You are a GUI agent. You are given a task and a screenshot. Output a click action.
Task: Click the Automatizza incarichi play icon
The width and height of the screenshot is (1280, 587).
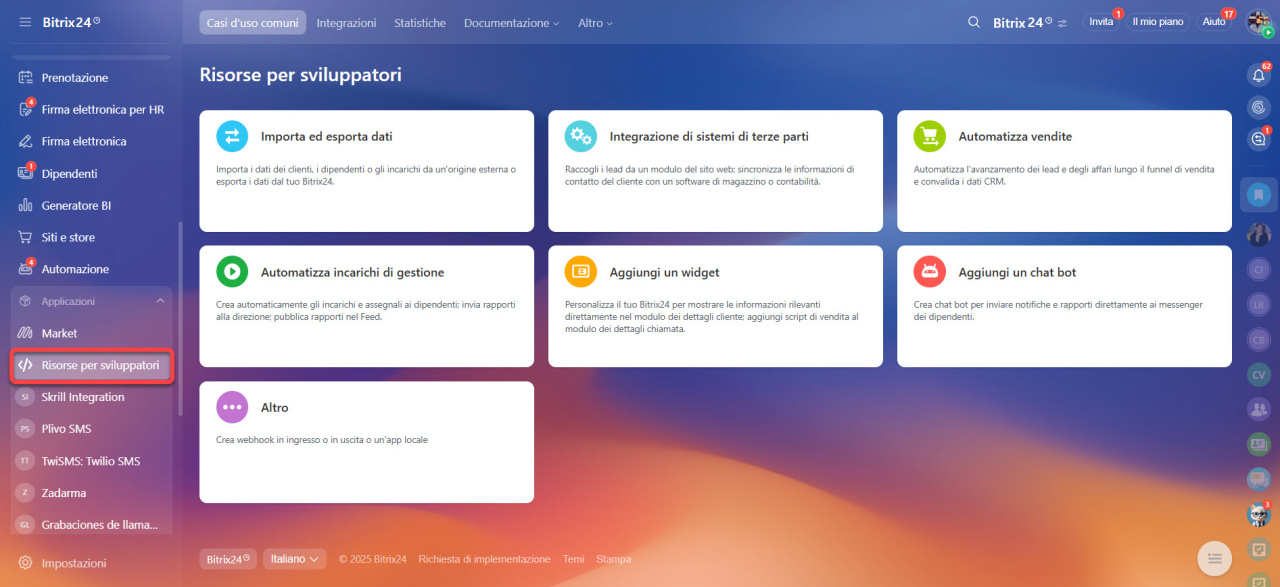click(x=232, y=272)
